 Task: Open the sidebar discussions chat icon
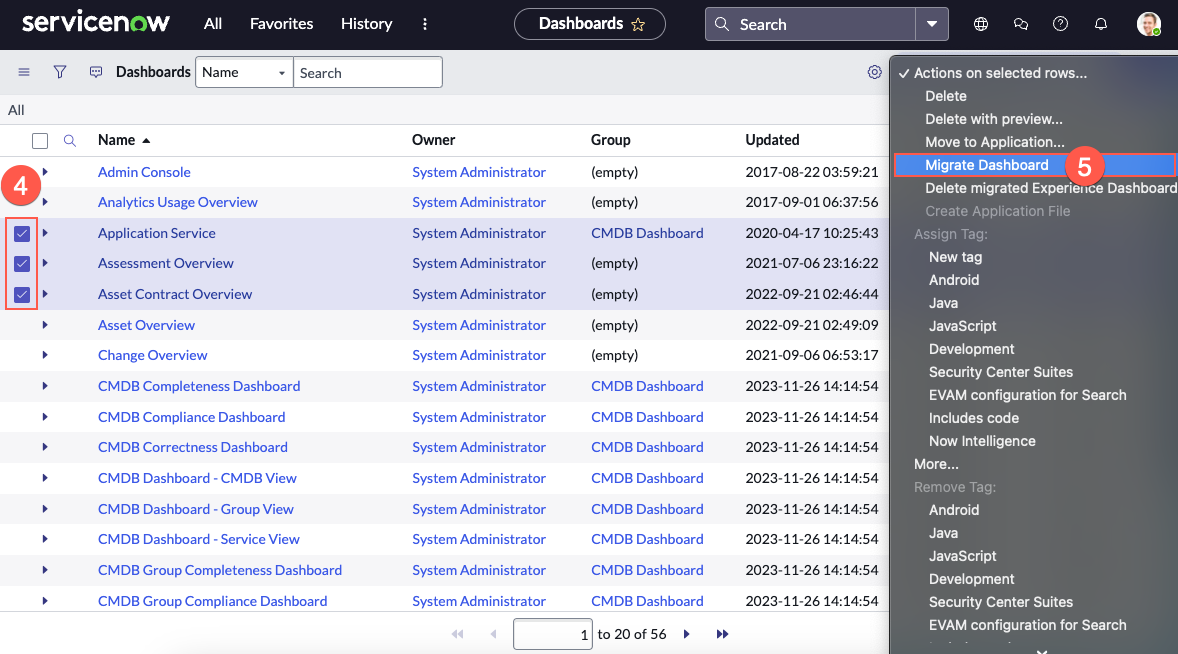click(x=1020, y=24)
